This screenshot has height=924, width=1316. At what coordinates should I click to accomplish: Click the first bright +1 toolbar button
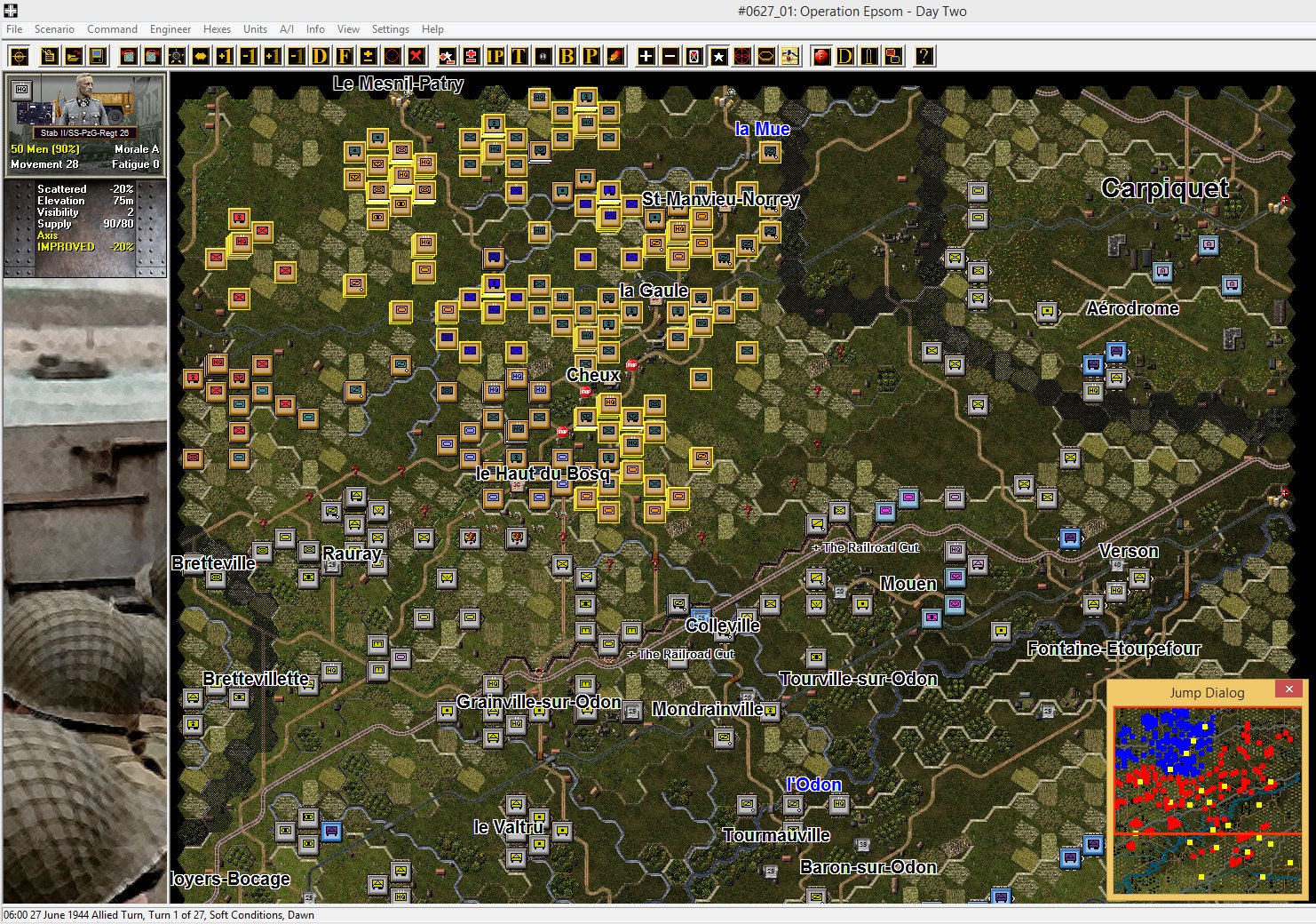click(x=225, y=56)
